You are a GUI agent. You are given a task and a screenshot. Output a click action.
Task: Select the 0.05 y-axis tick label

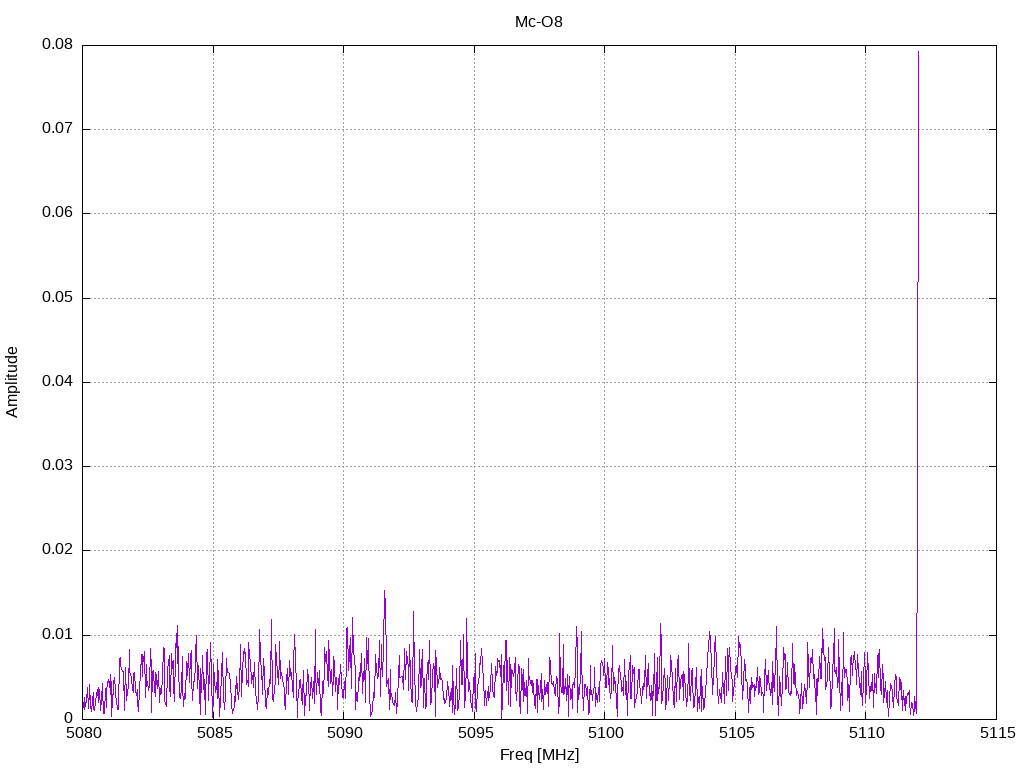point(57,298)
